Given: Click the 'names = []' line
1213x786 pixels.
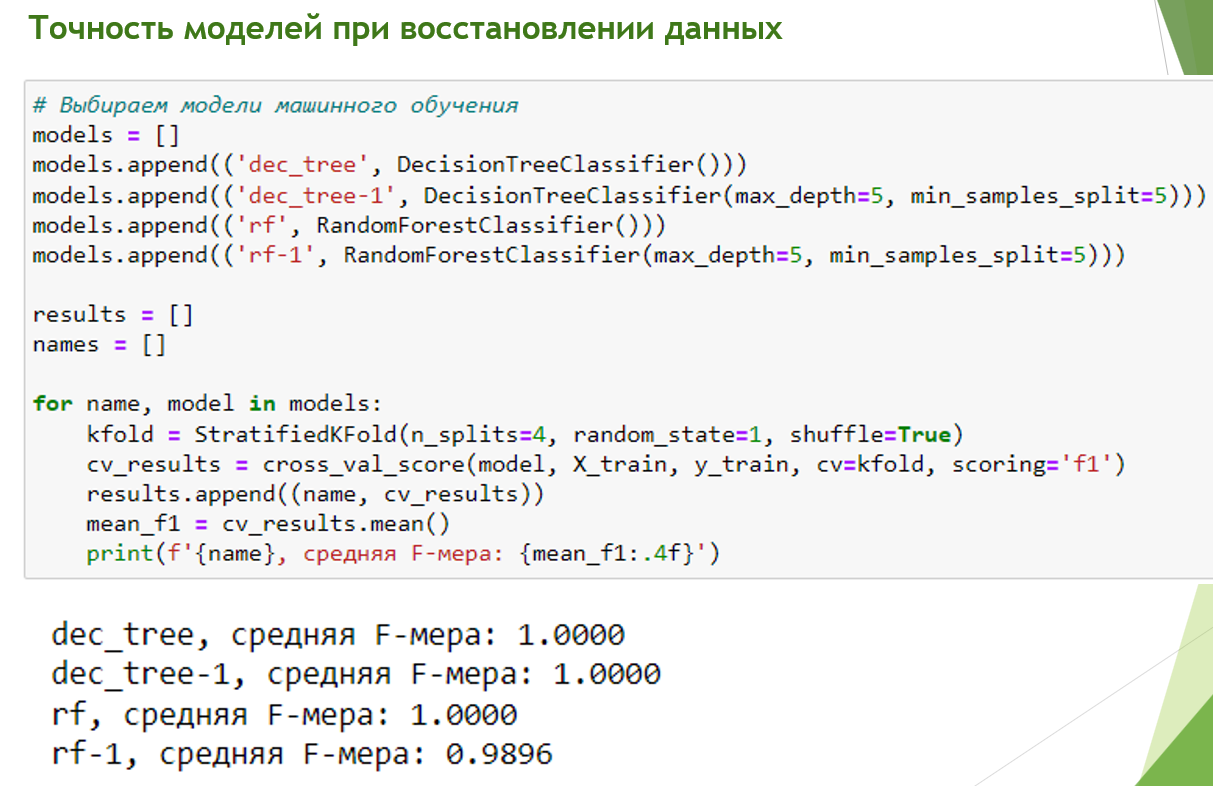Looking at the screenshot, I should point(98,344).
